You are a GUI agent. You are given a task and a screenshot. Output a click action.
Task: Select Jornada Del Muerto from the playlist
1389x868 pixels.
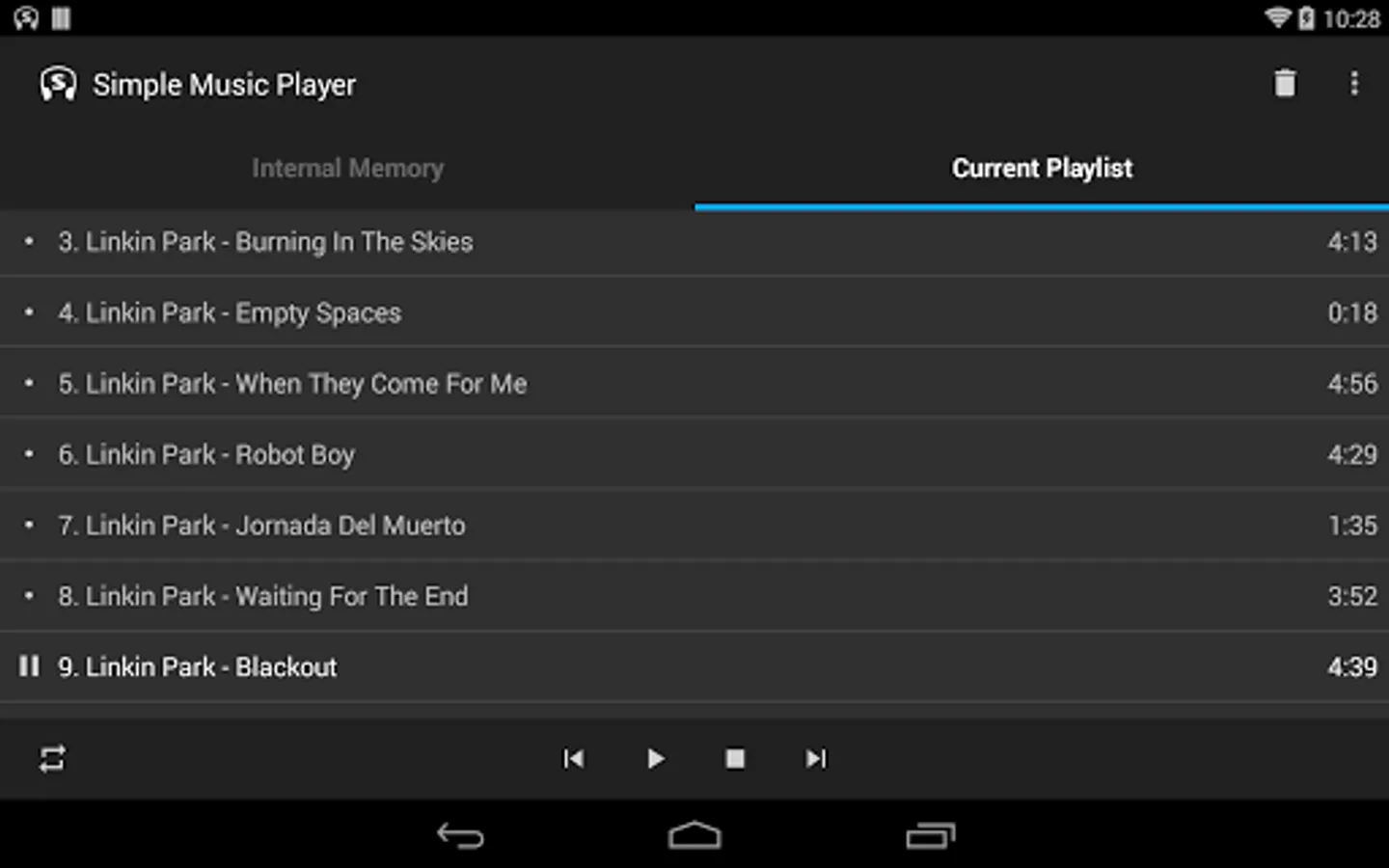pos(694,526)
